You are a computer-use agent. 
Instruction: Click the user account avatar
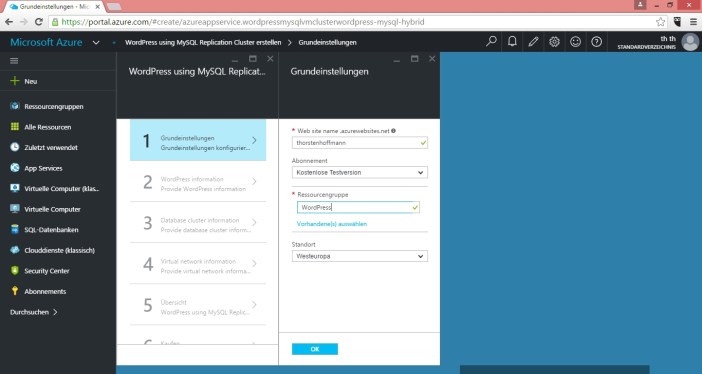click(690, 42)
